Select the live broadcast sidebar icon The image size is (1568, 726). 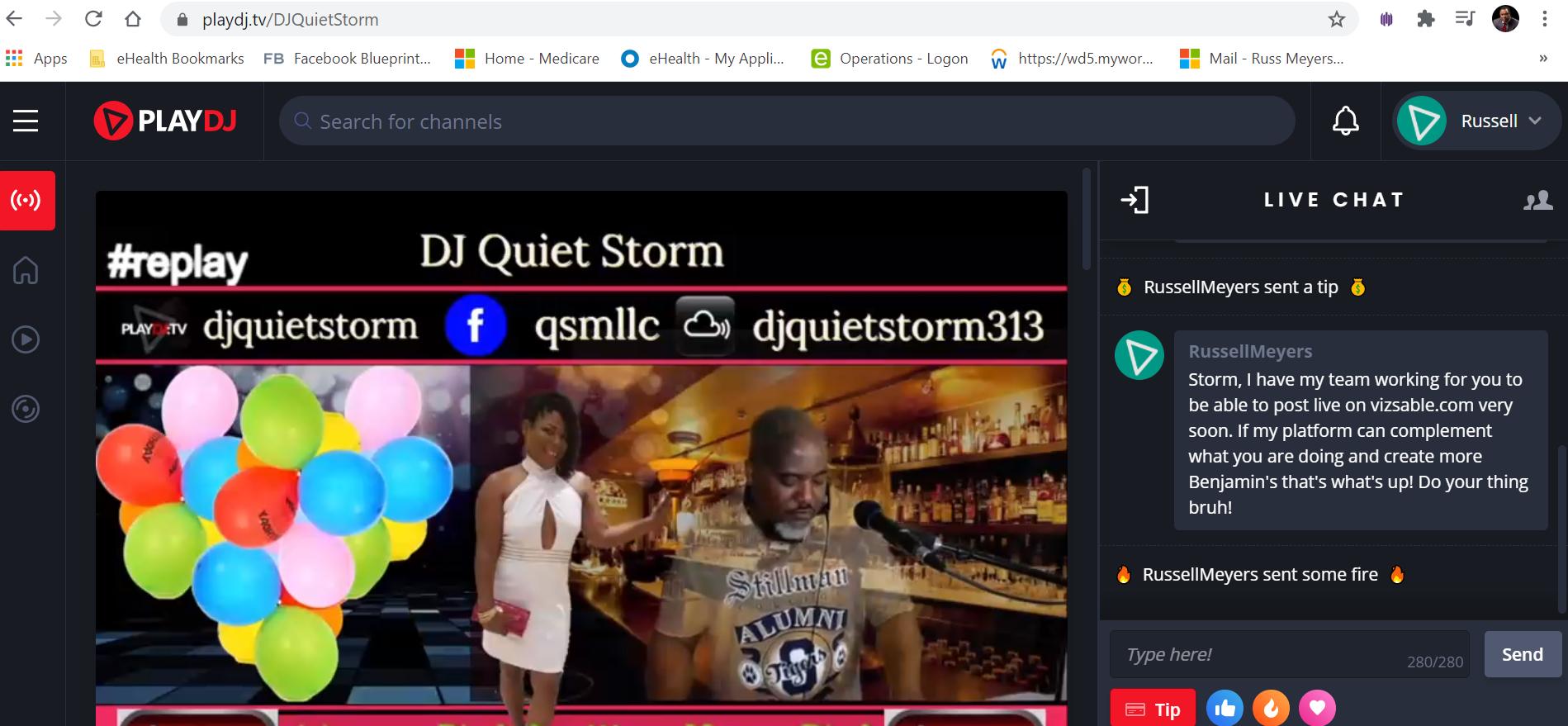[27, 201]
